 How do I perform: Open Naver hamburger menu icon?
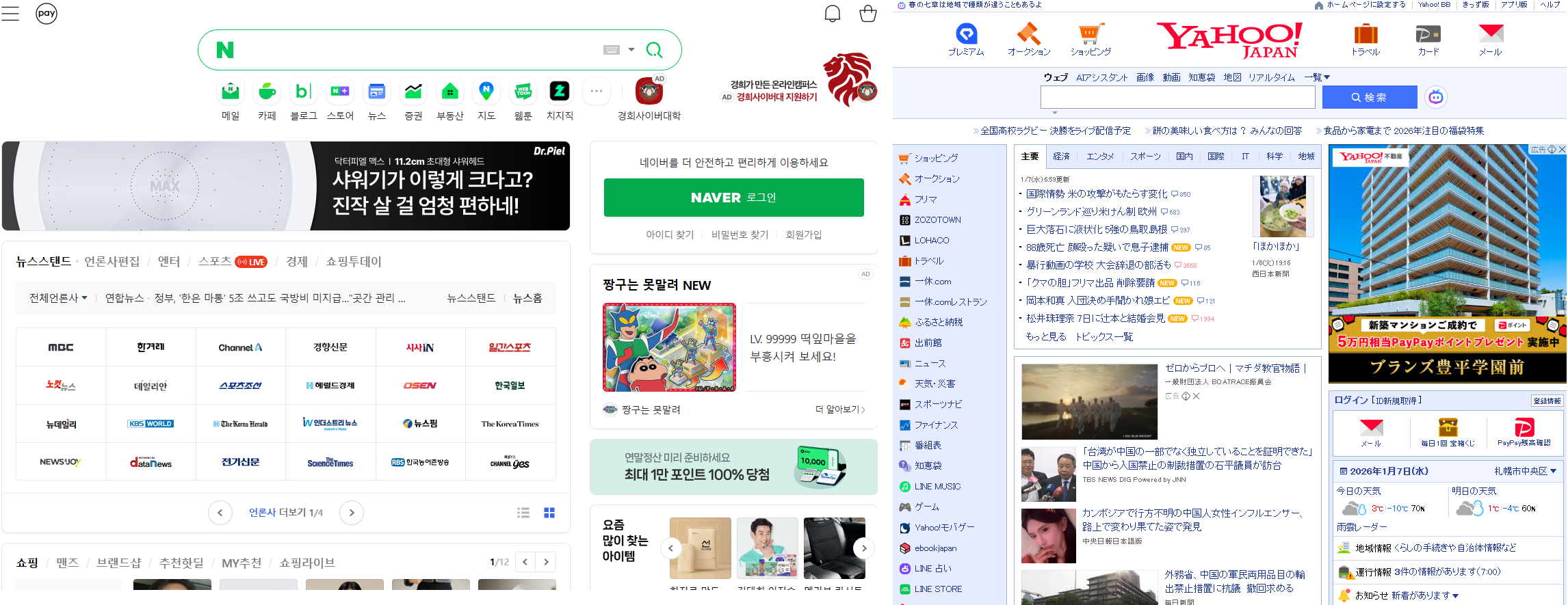click(10, 13)
